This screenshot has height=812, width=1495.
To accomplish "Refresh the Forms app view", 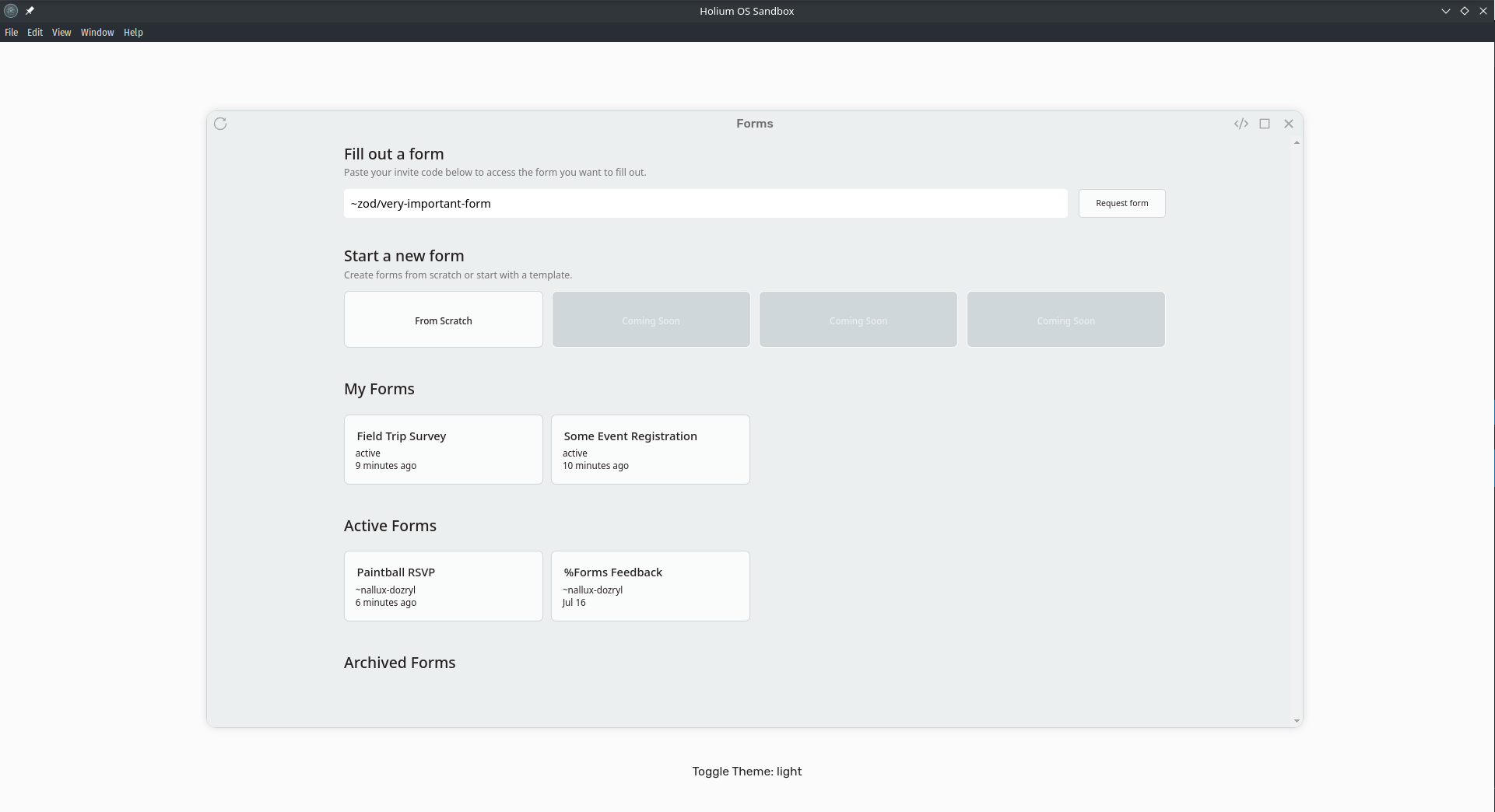I will click(220, 124).
